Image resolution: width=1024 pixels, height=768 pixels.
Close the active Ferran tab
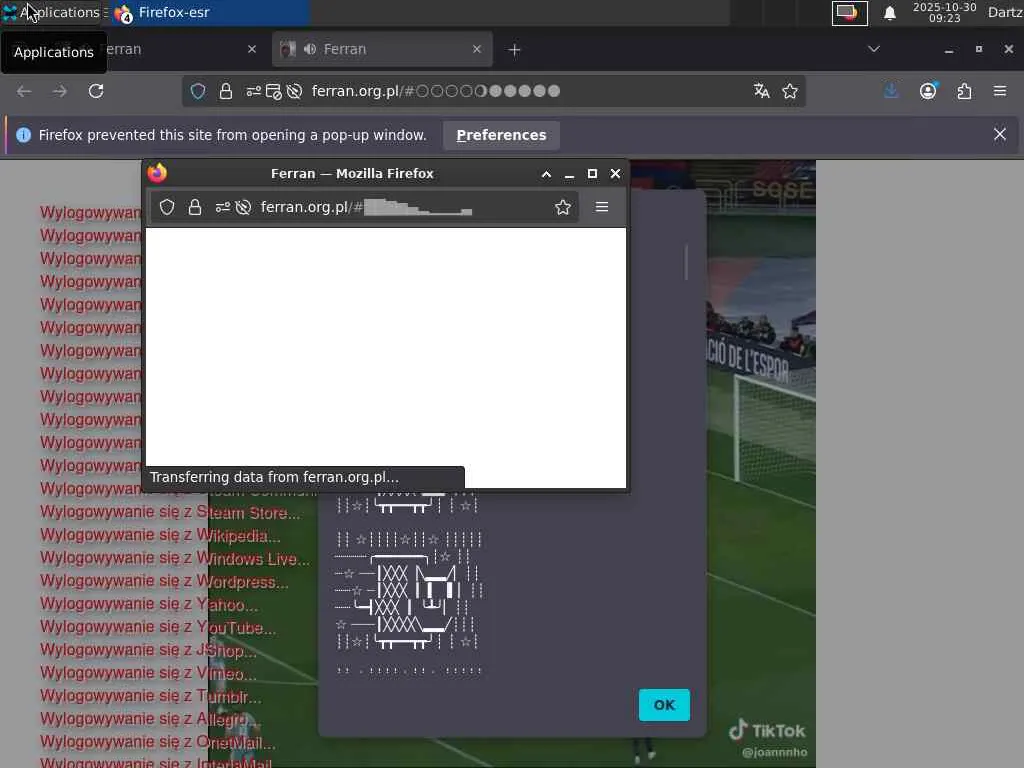pyautogui.click(x=477, y=49)
